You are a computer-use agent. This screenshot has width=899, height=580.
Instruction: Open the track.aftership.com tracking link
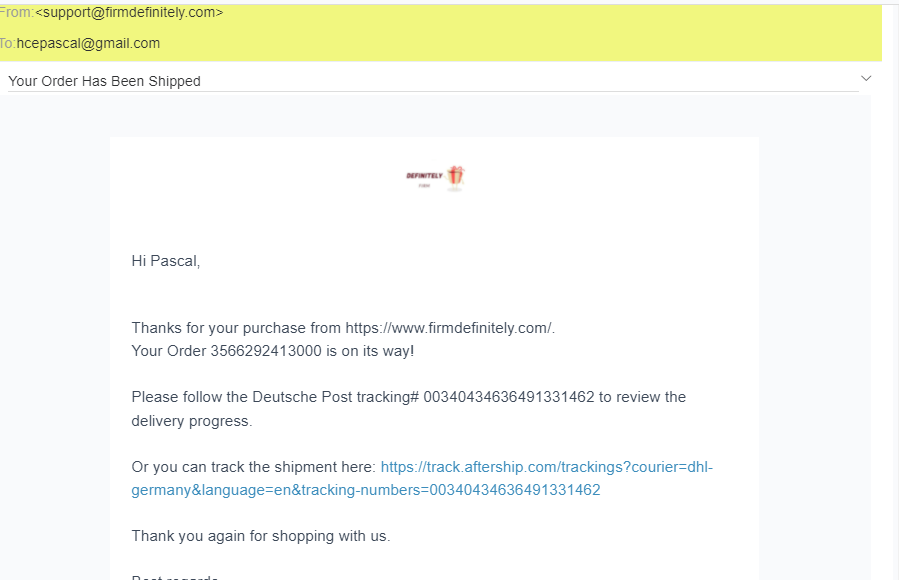[x=546, y=467]
